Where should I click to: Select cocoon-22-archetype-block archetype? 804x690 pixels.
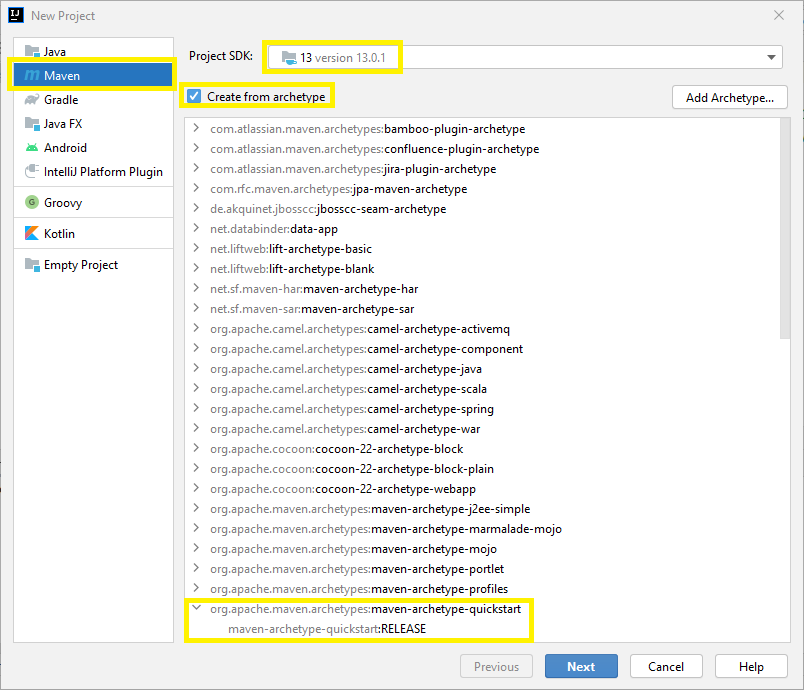click(x=336, y=449)
